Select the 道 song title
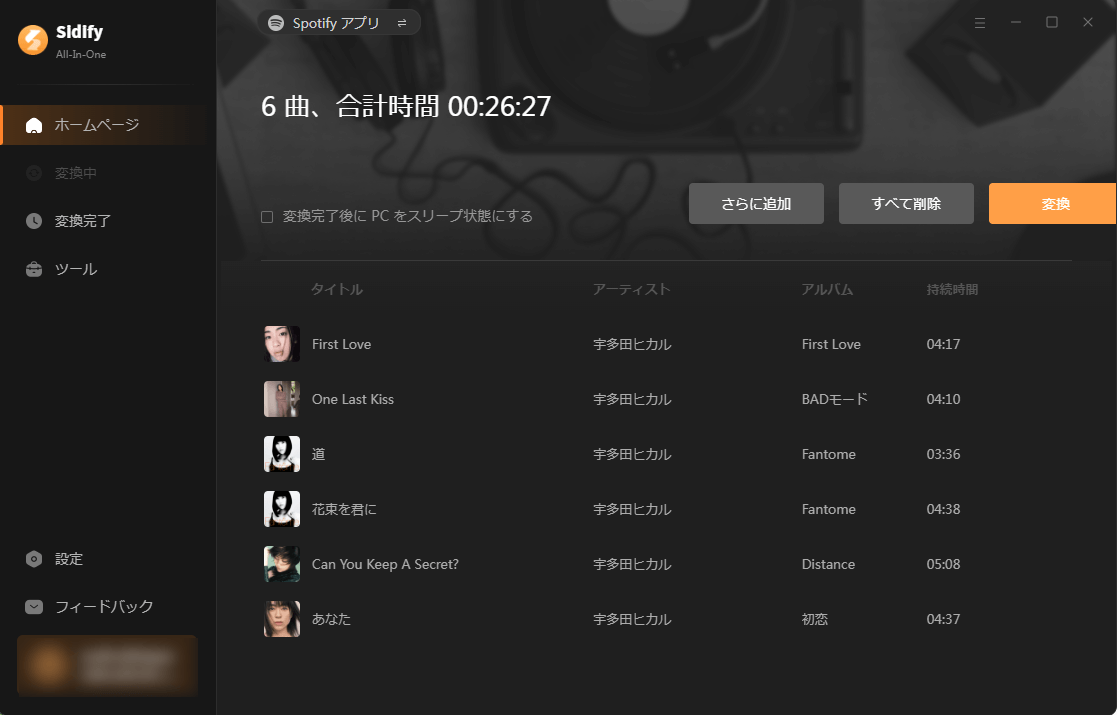The width and height of the screenshot is (1117, 715). (x=318, y=454)
